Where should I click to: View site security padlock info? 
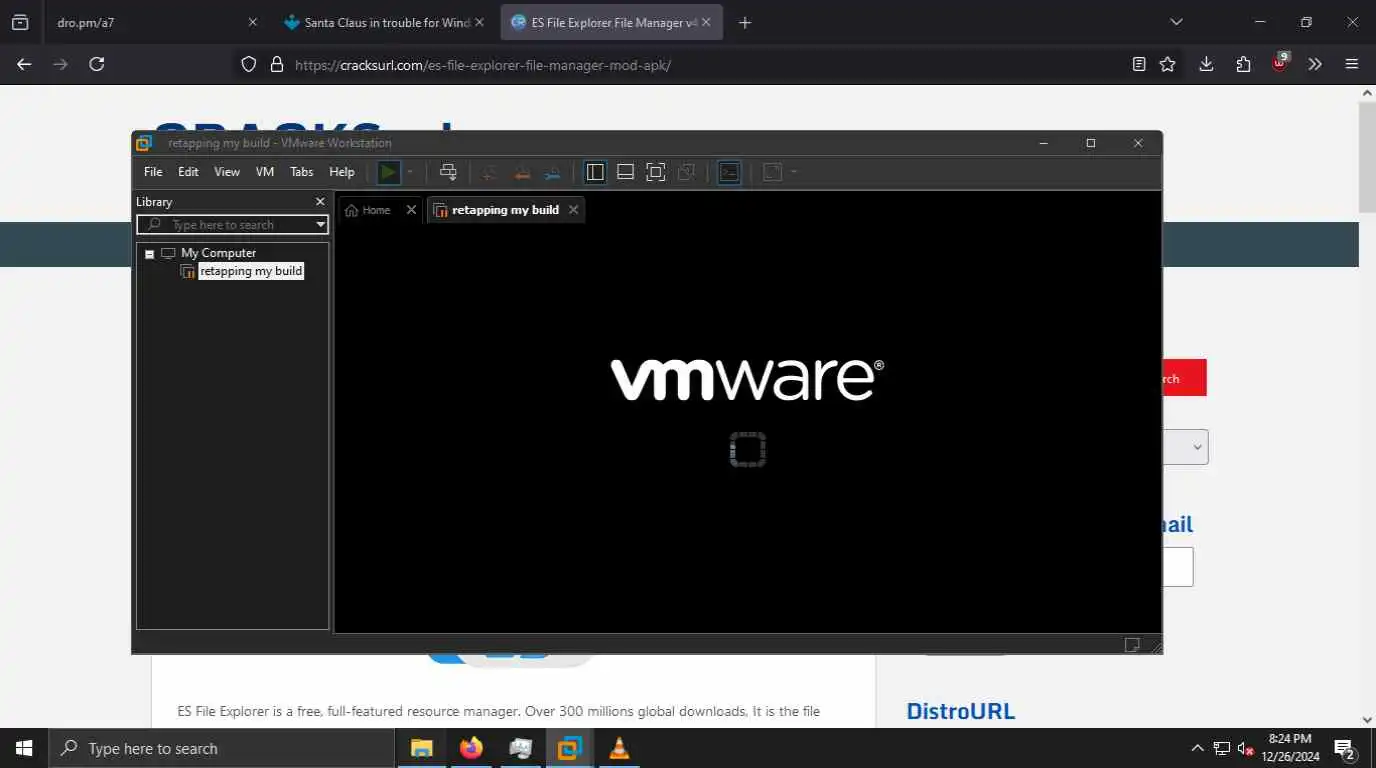(277, 65)
